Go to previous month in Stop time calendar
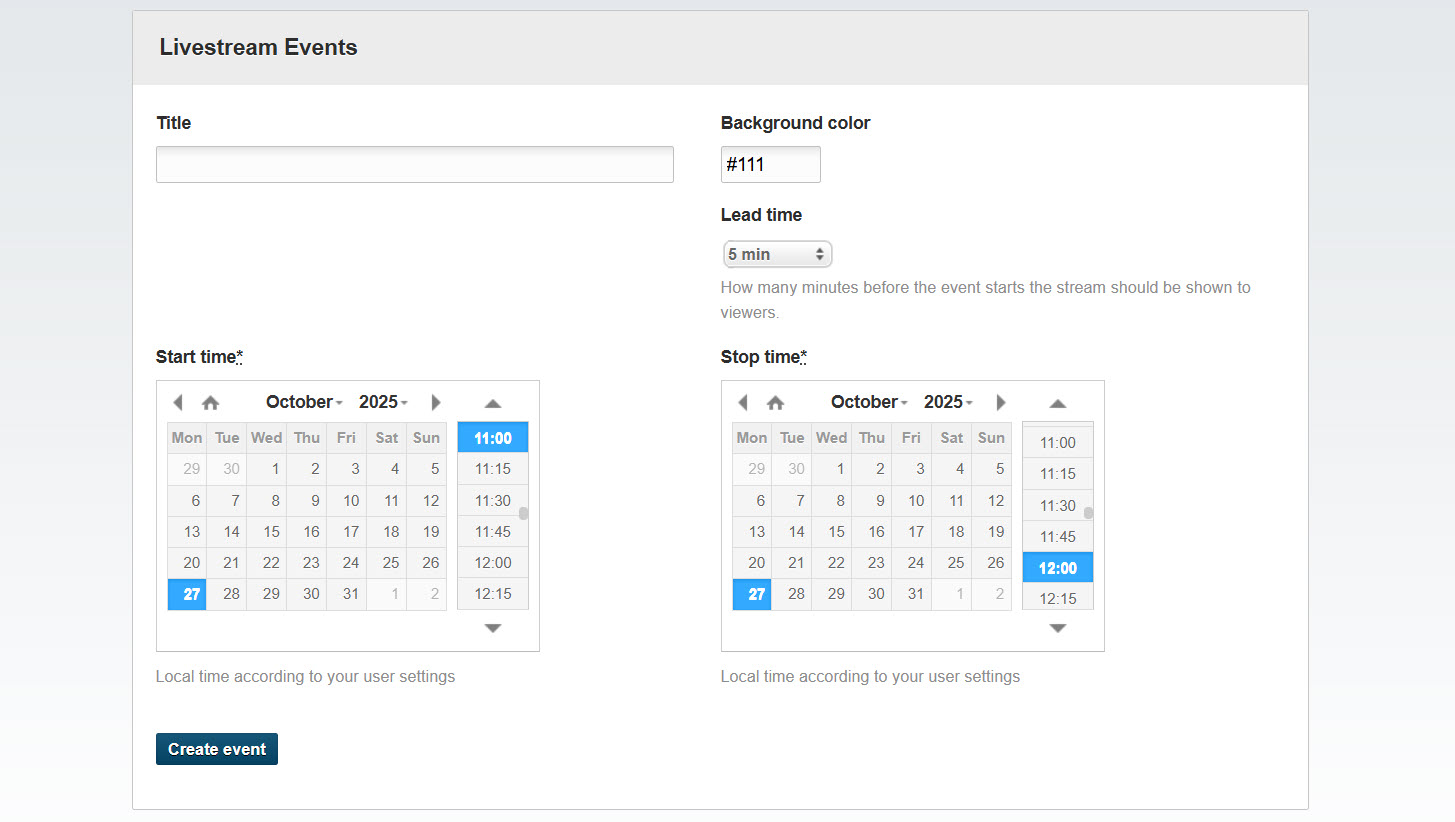The image size is (1455, 822). point(743,402)
